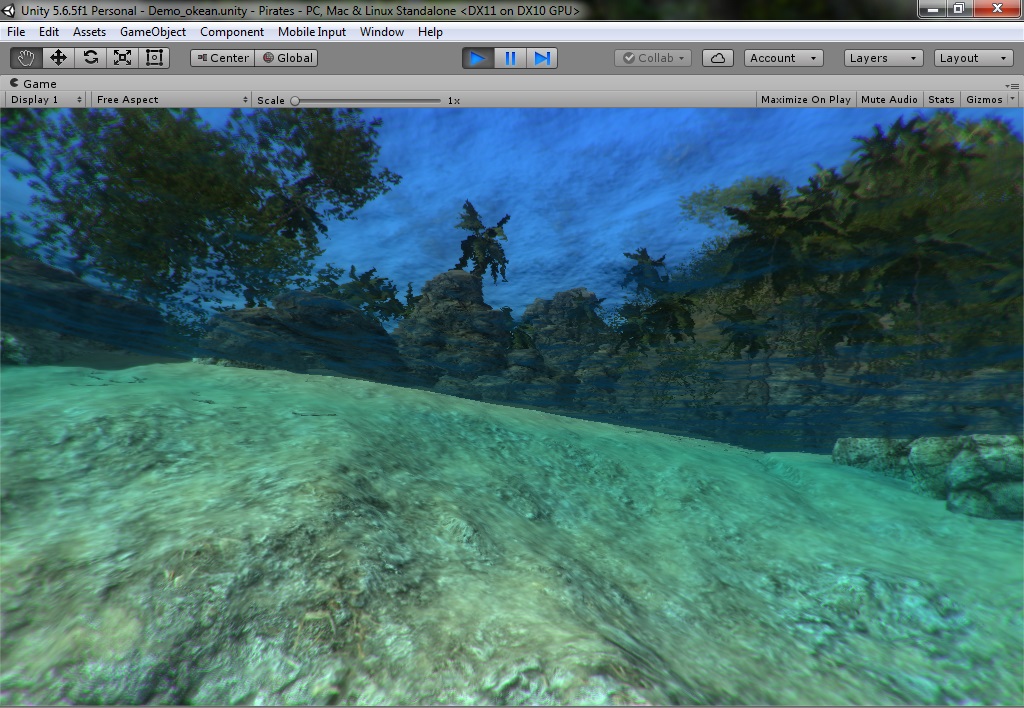Click the Unity logo in title bar
This screenshot has height=708, width=1024.
coord(9,10)
